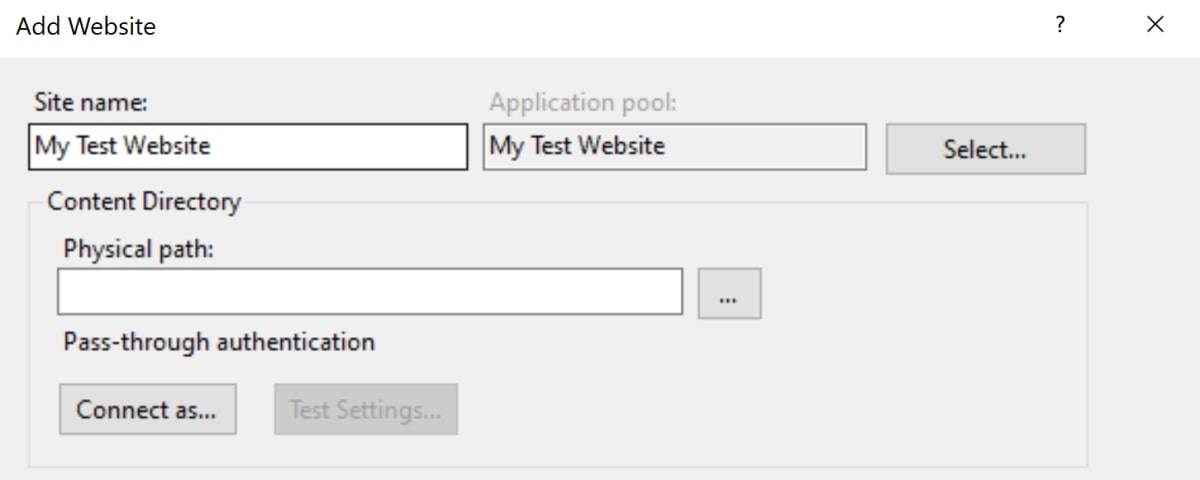
Task: Browse for physical path with ellipsis button
Action: 729,293
